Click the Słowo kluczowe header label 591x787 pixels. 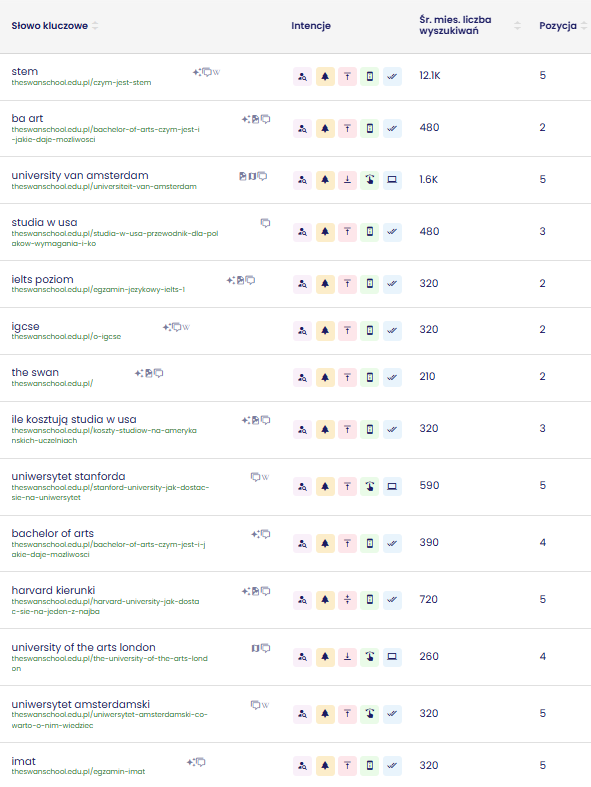click(x=50, y=26)
